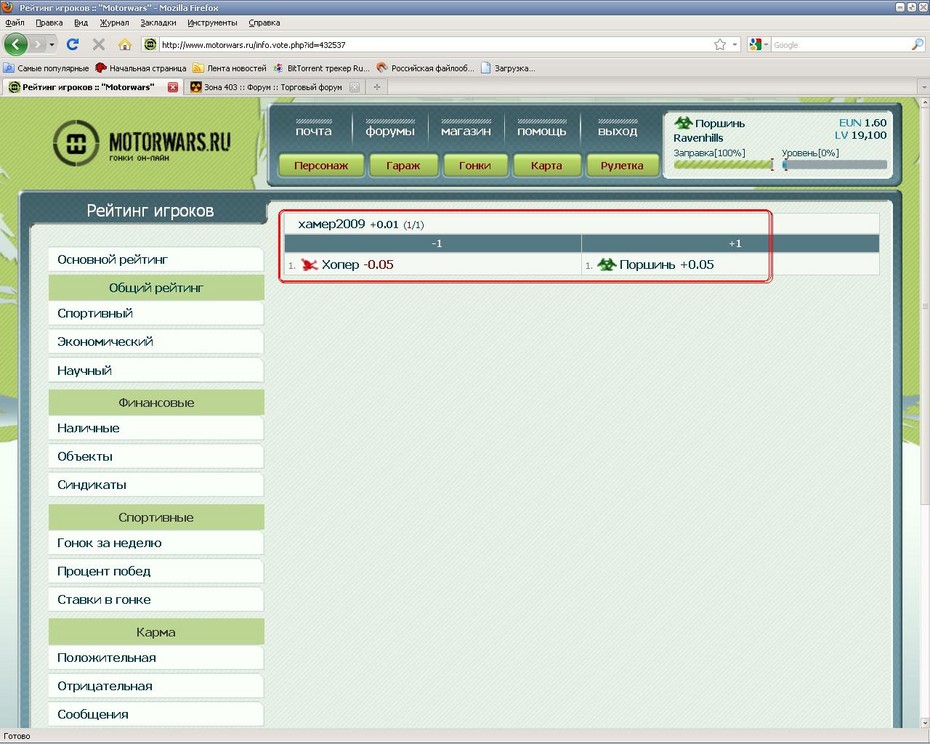Click the Motorwars.ru logo
The image size is (930, 744).
pyautogui.click(x=142, y=143)
